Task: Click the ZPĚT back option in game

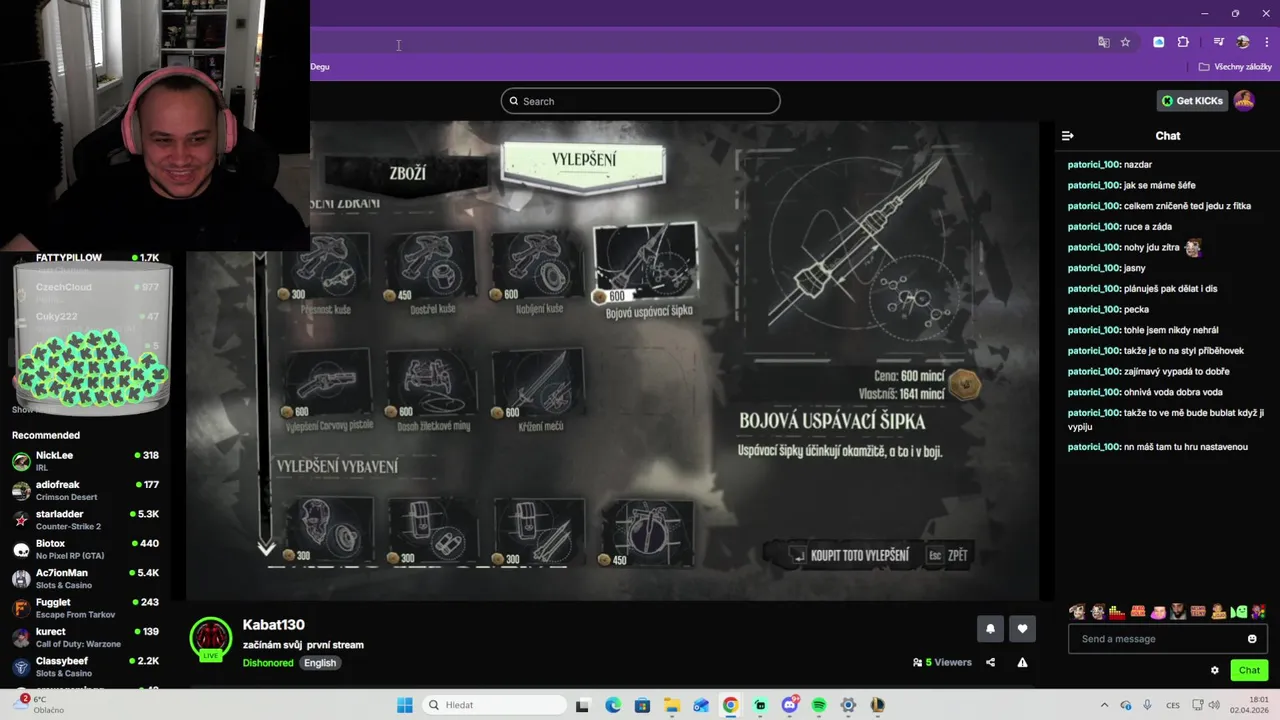Action: point(948,555)
